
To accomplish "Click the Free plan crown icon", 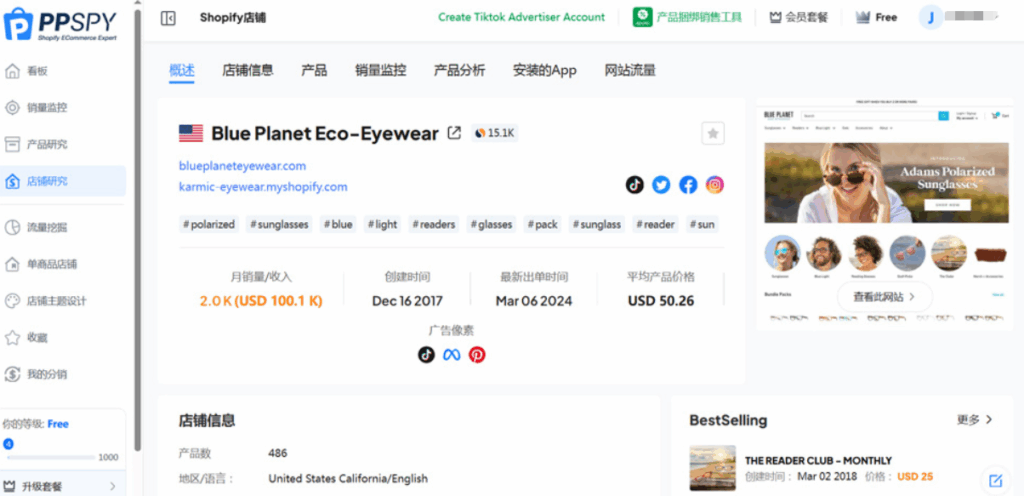I will pyautogui.click(x=863, y=18).
